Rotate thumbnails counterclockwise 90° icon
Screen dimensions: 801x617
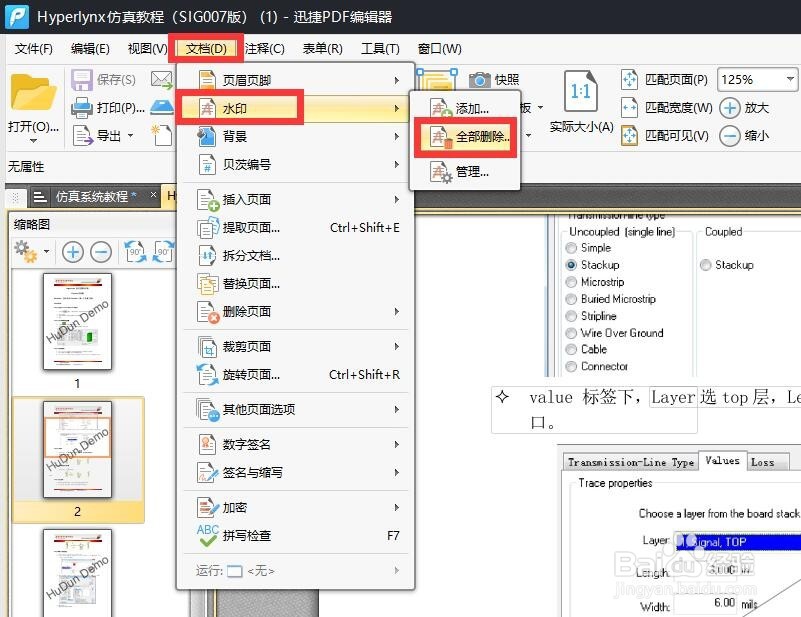point(135,252)
